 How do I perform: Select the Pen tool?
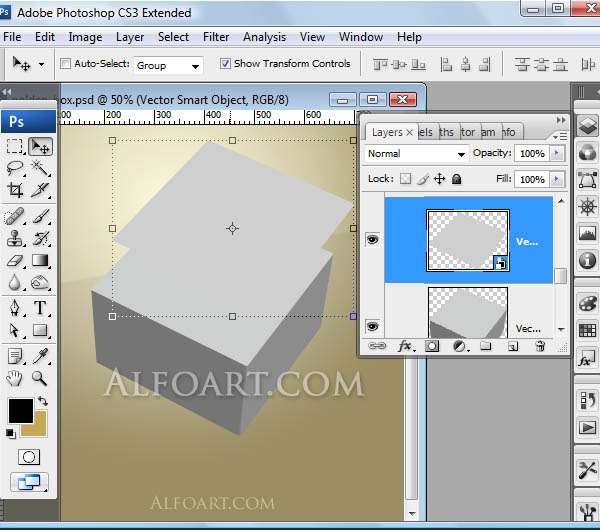[15, 308]
